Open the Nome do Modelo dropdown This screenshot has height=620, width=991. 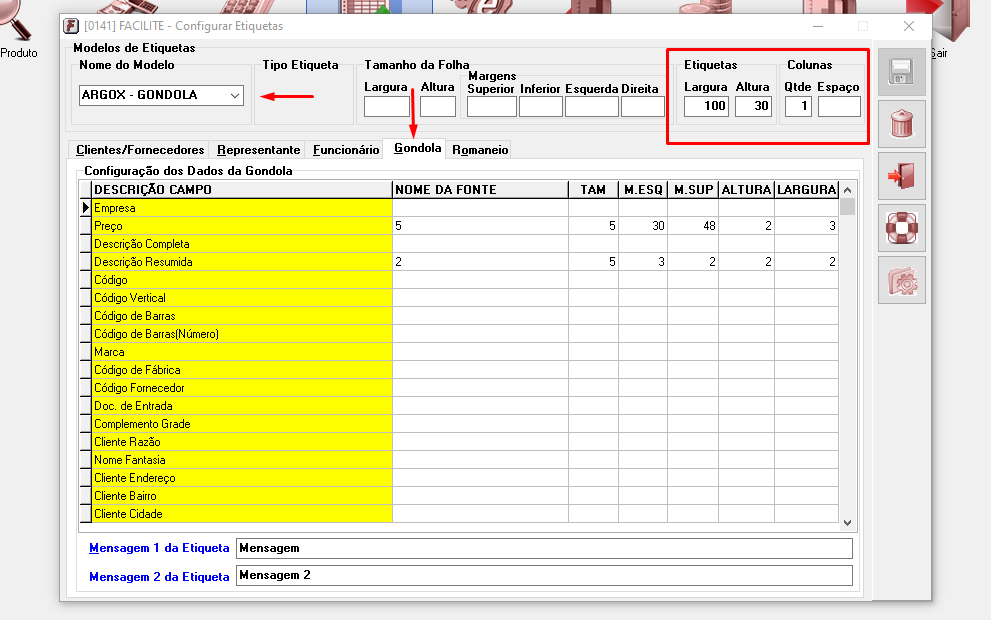(x=234, y=95)
